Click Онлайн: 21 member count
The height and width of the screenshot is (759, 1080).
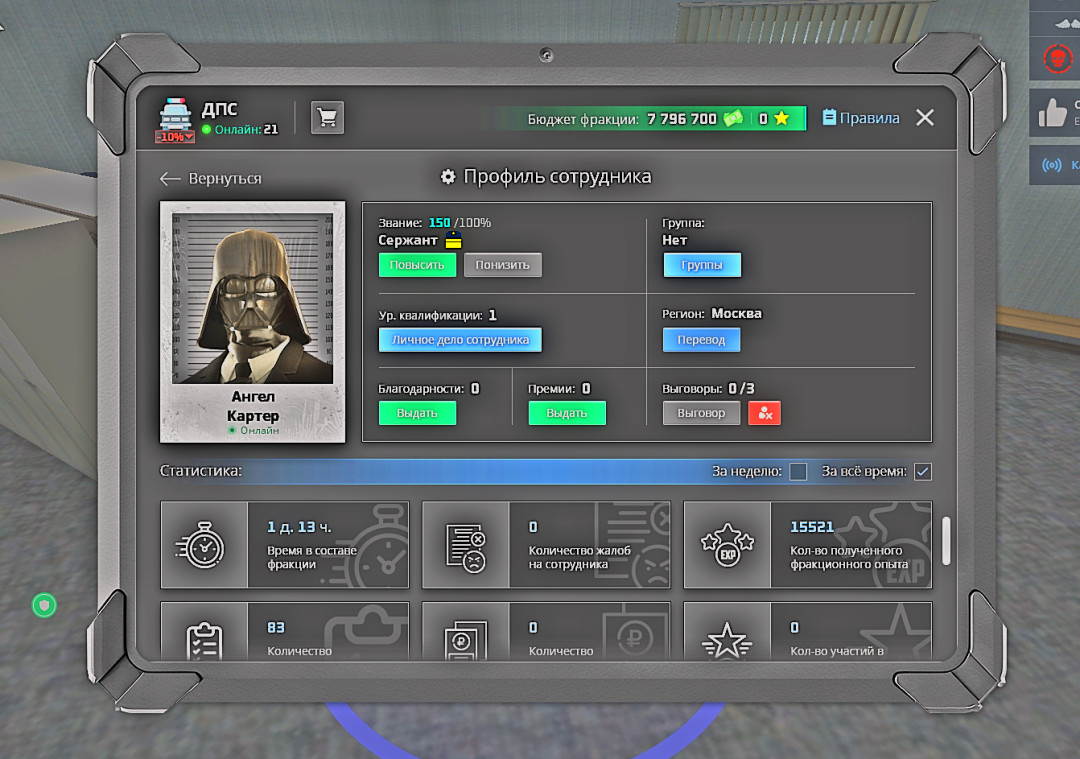click(x=240, y=129)
